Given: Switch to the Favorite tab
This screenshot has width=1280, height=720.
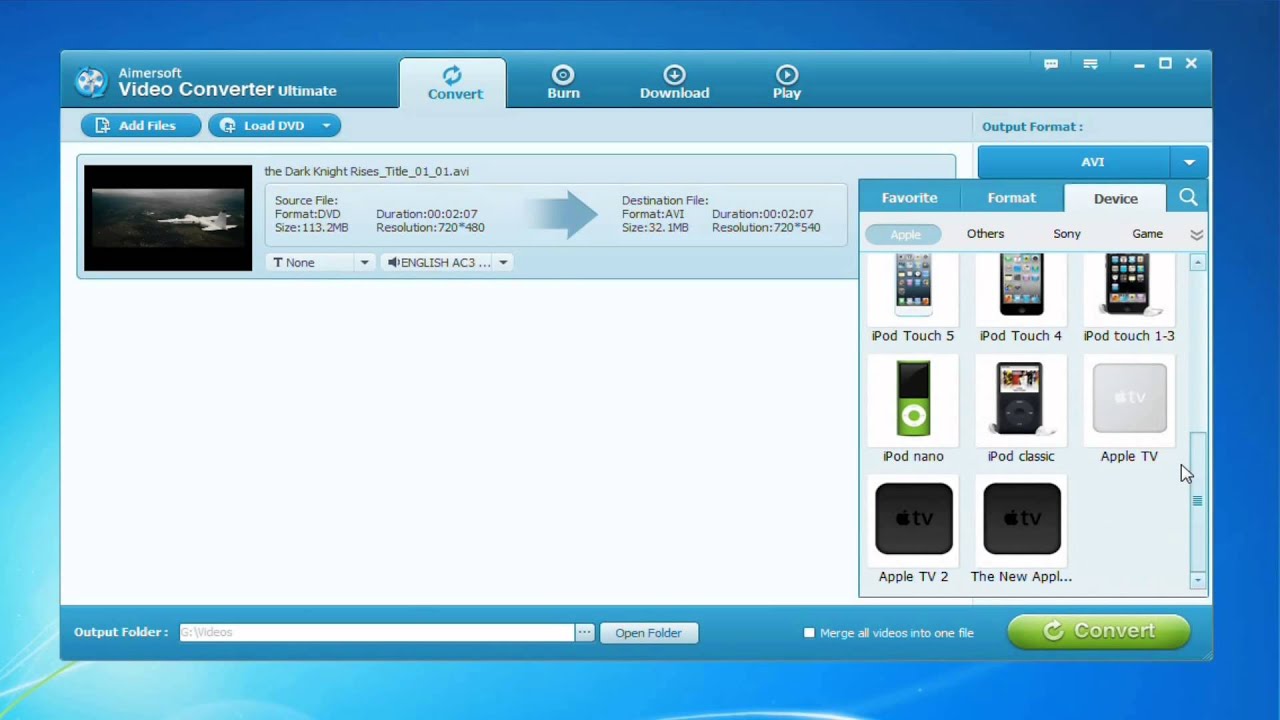Looking at the screenshot, I should [x=909, y=198].
